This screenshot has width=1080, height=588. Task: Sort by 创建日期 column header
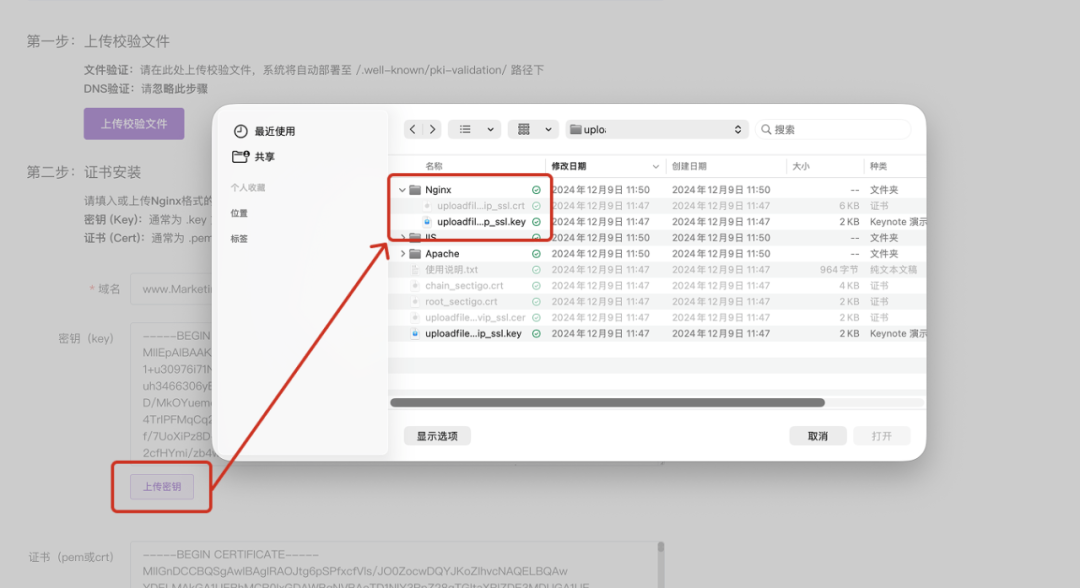point(689,166)
